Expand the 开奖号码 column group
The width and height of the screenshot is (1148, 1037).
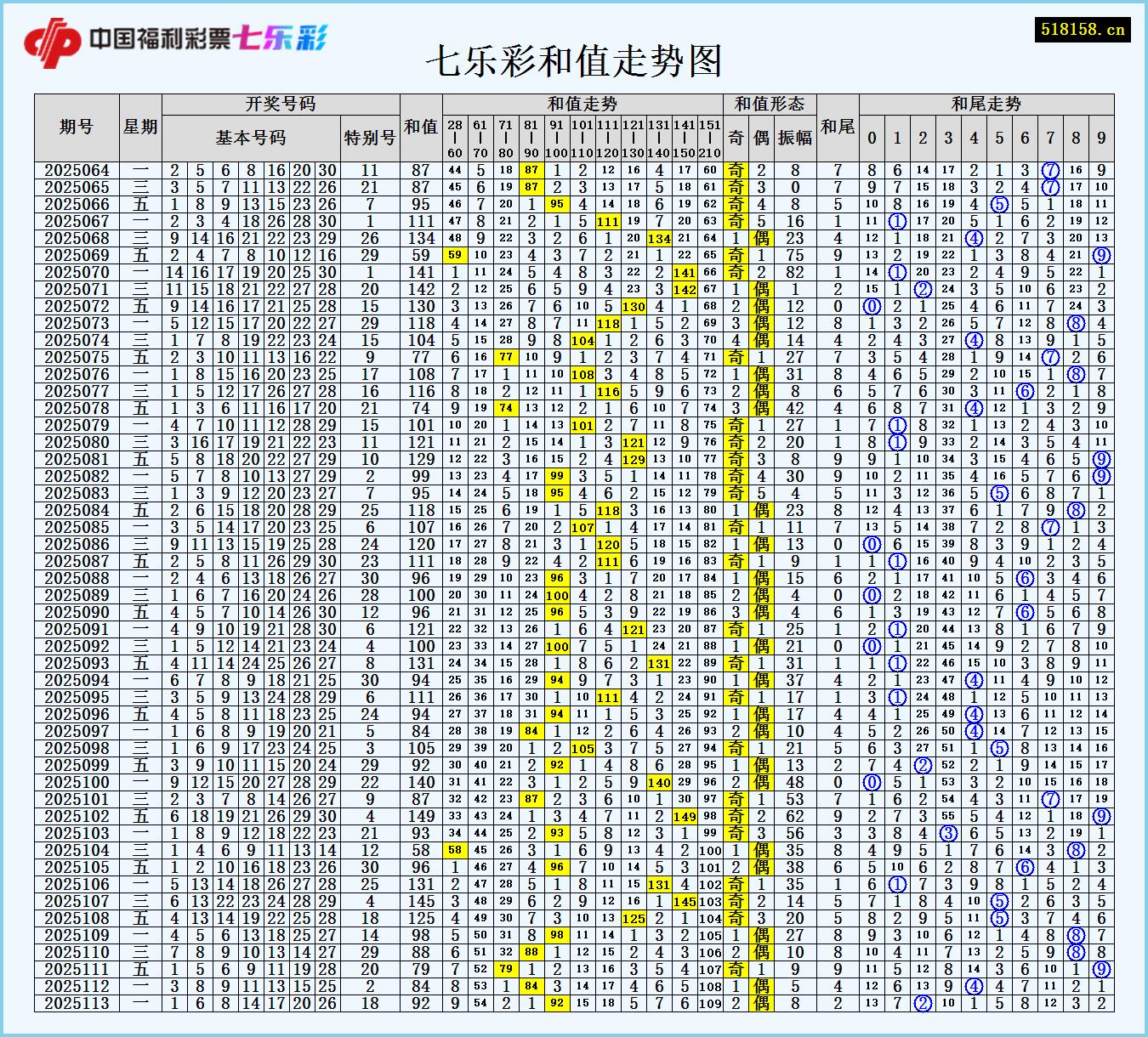[x=281, y=104]
